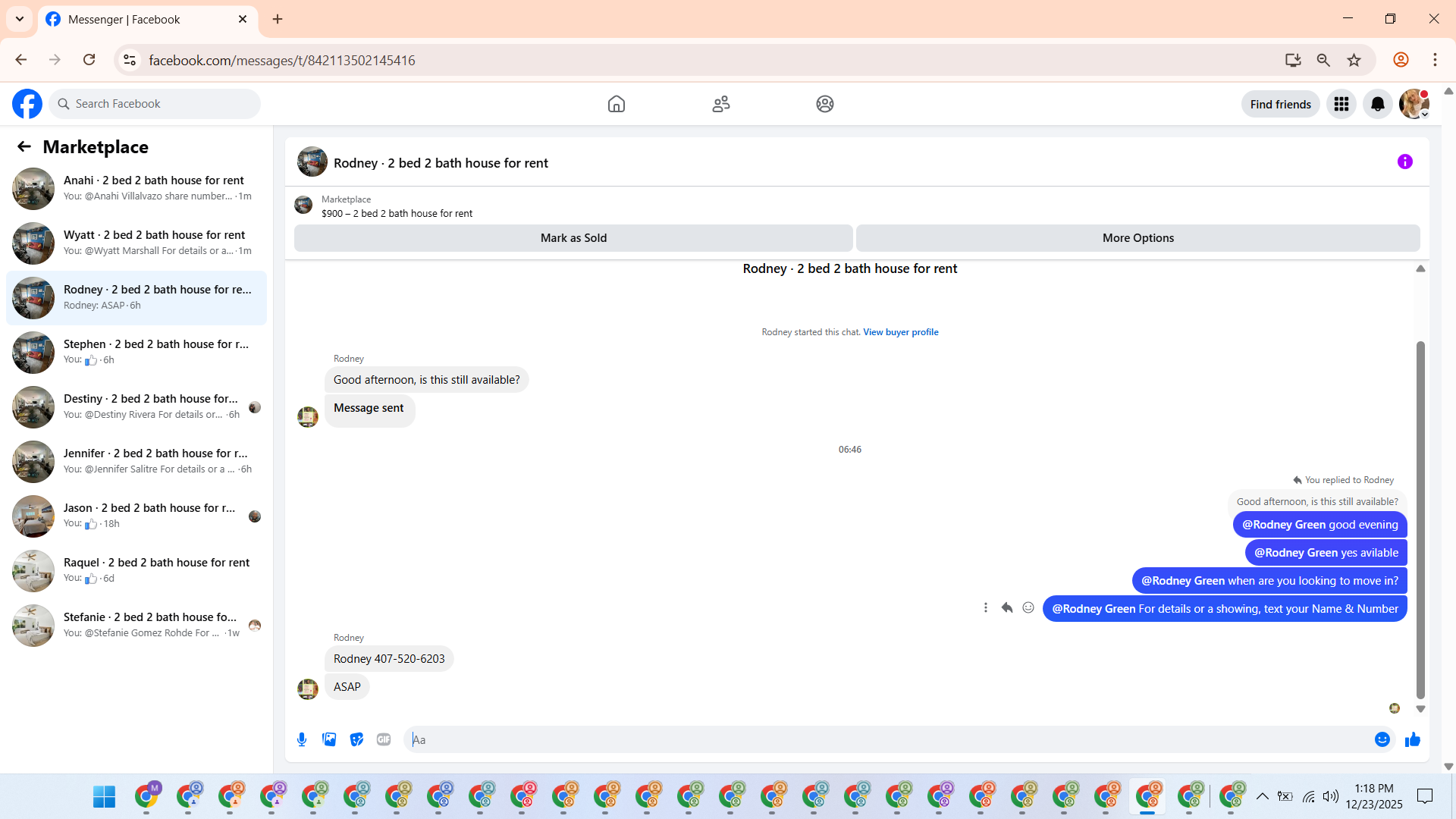Click the voice clip microphone icon
Viewport: 1456px width, 819px height.
[x=302, y=739]
